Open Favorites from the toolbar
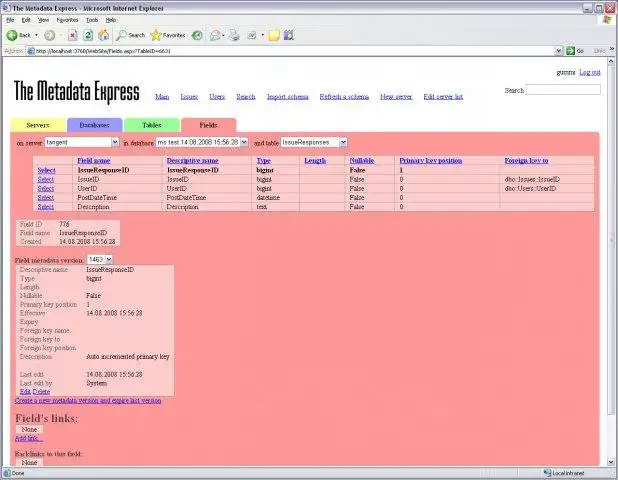 click(168, 35)
